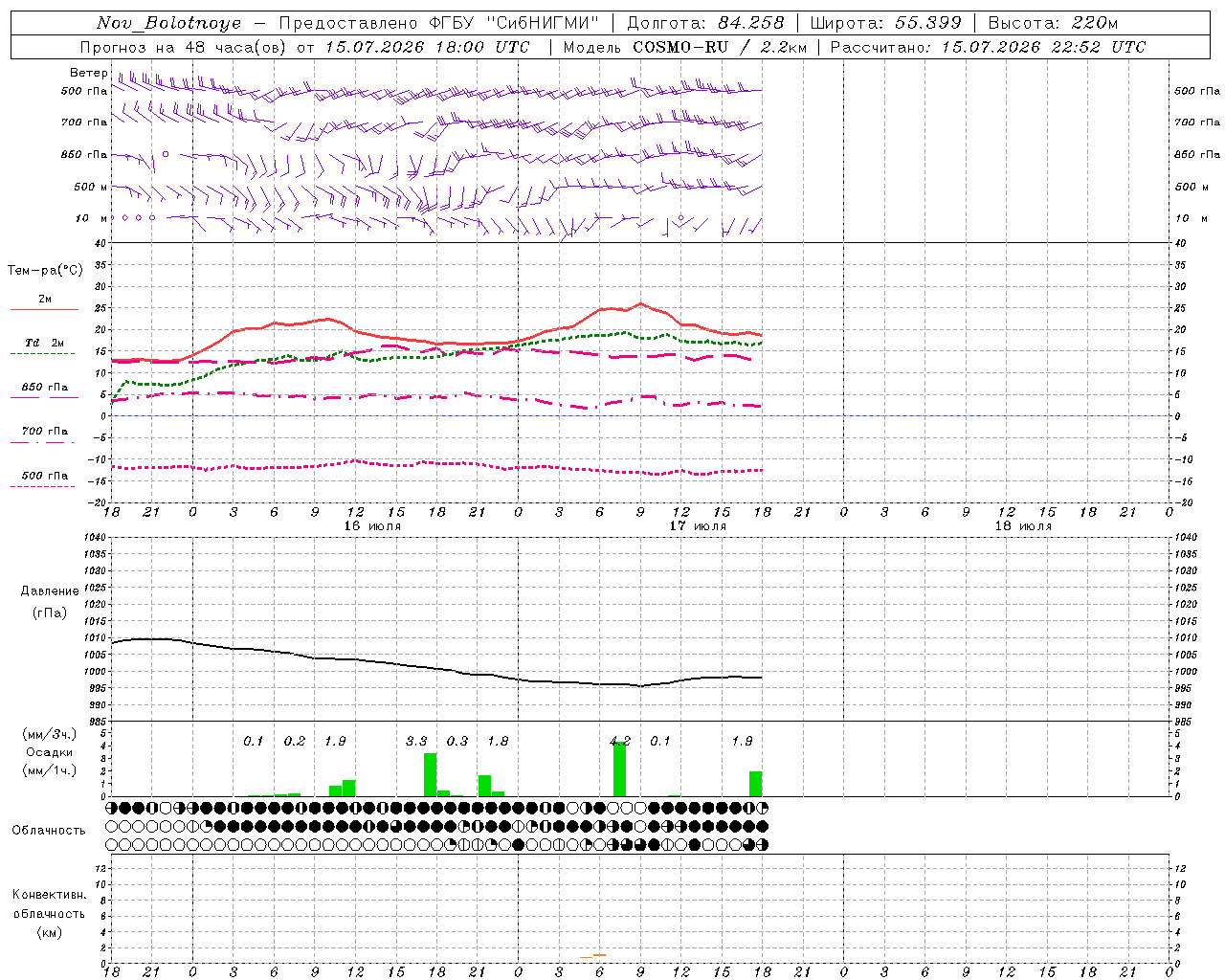The width and height of the screenshot is (1225, 980).
Task: Click the Td 2м dew point legend
Action: coord(44,348)
